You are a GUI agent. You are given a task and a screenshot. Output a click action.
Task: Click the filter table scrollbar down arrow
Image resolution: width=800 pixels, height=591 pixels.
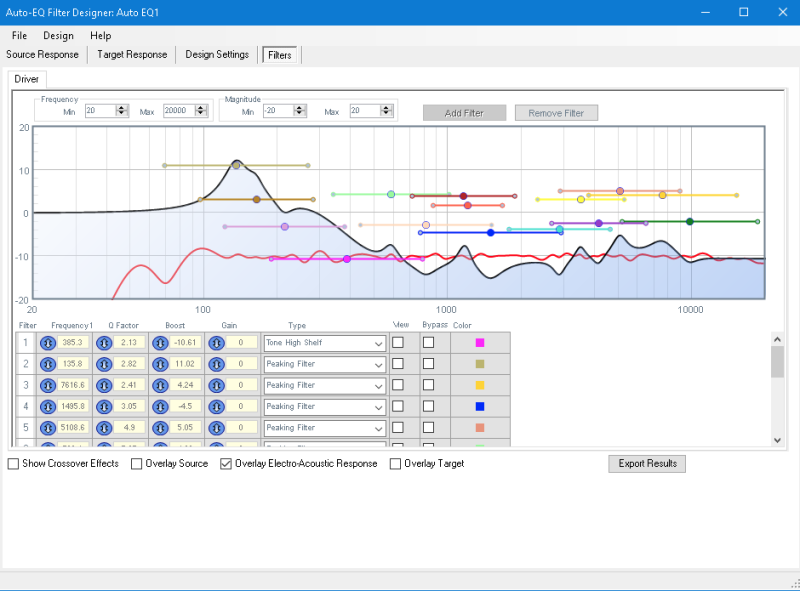778,440
